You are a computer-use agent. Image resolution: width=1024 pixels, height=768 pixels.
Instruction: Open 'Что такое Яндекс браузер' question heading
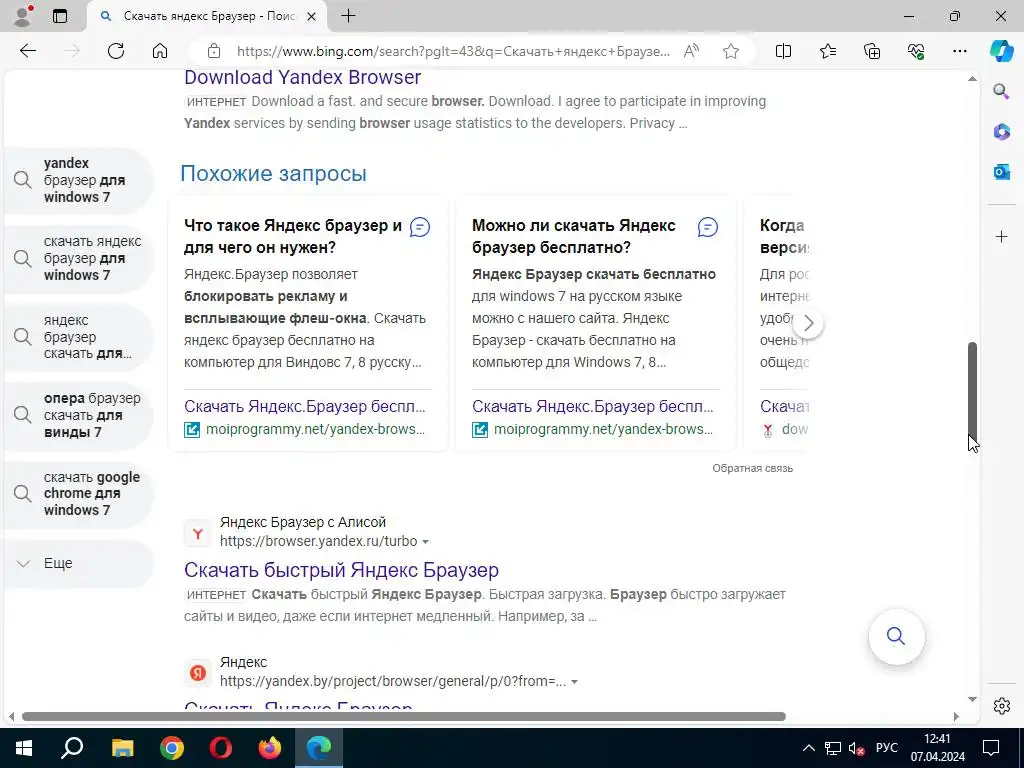[293, 236]
